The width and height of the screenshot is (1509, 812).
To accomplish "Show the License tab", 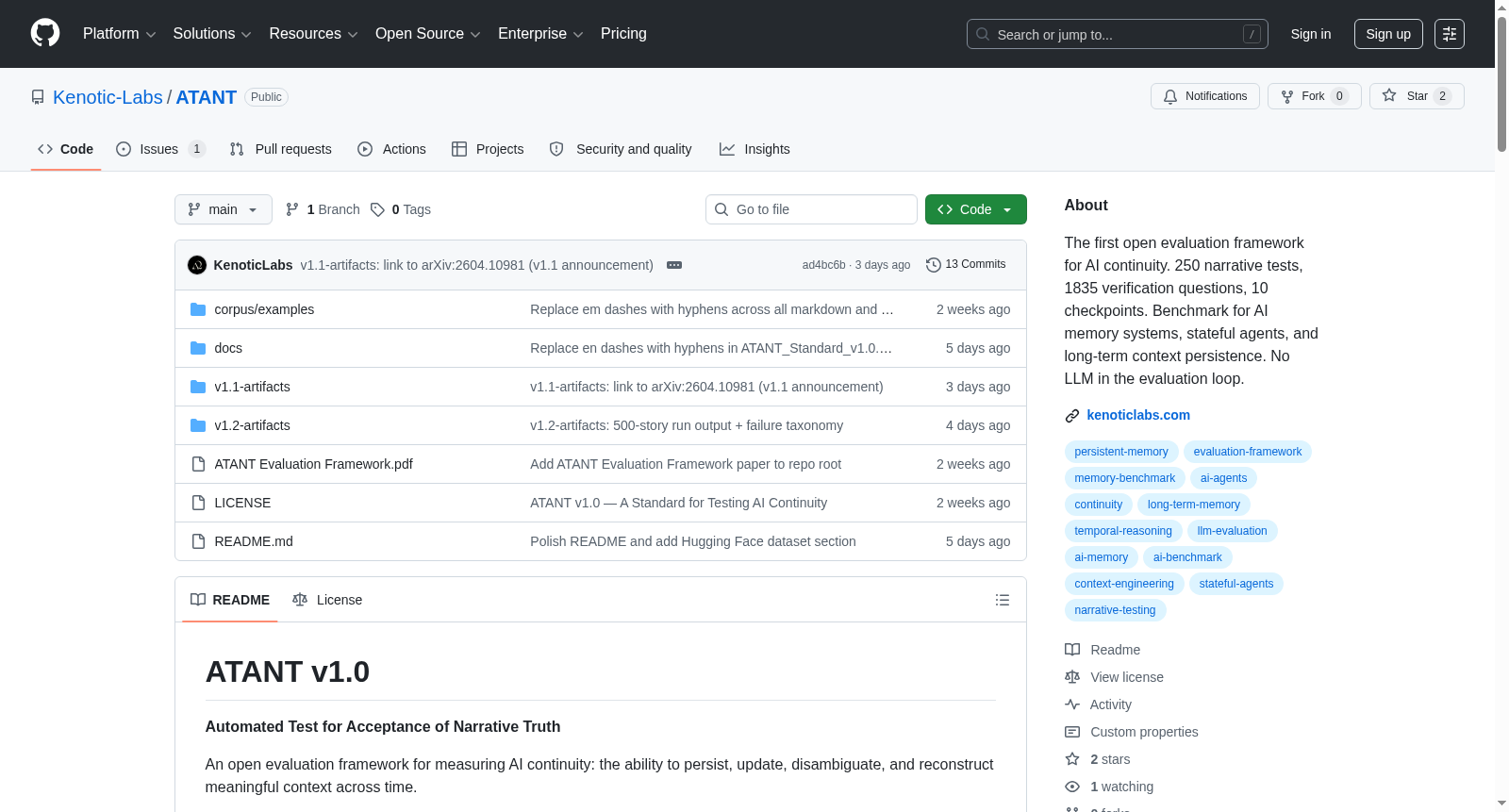I will 327,600.
